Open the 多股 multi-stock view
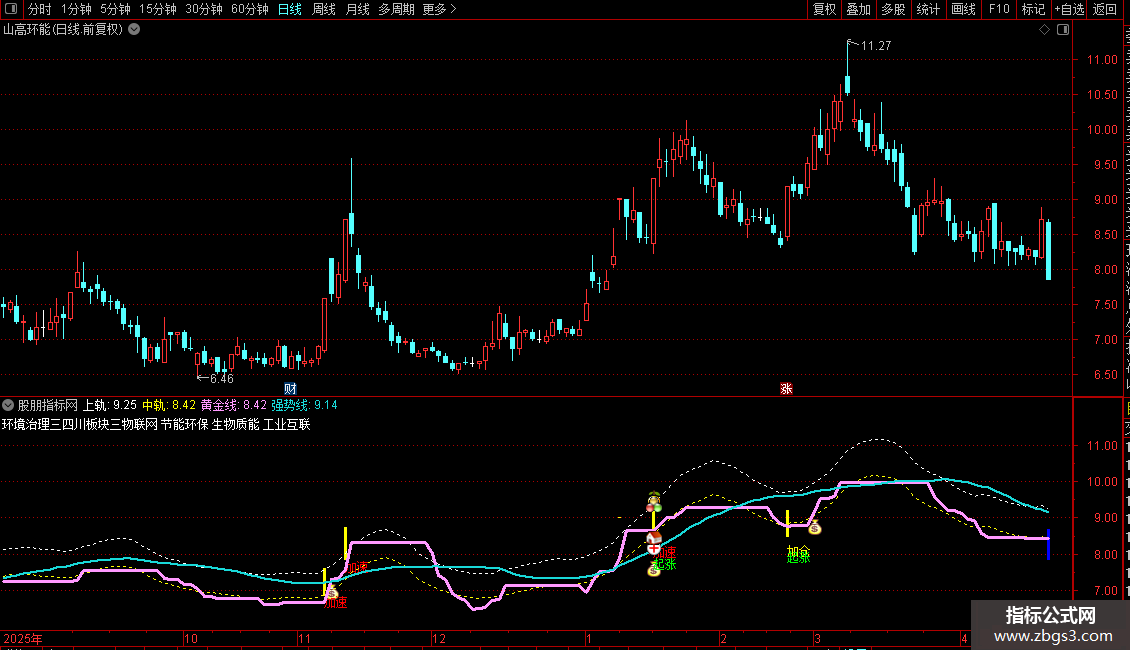 [x=893, y=9]
